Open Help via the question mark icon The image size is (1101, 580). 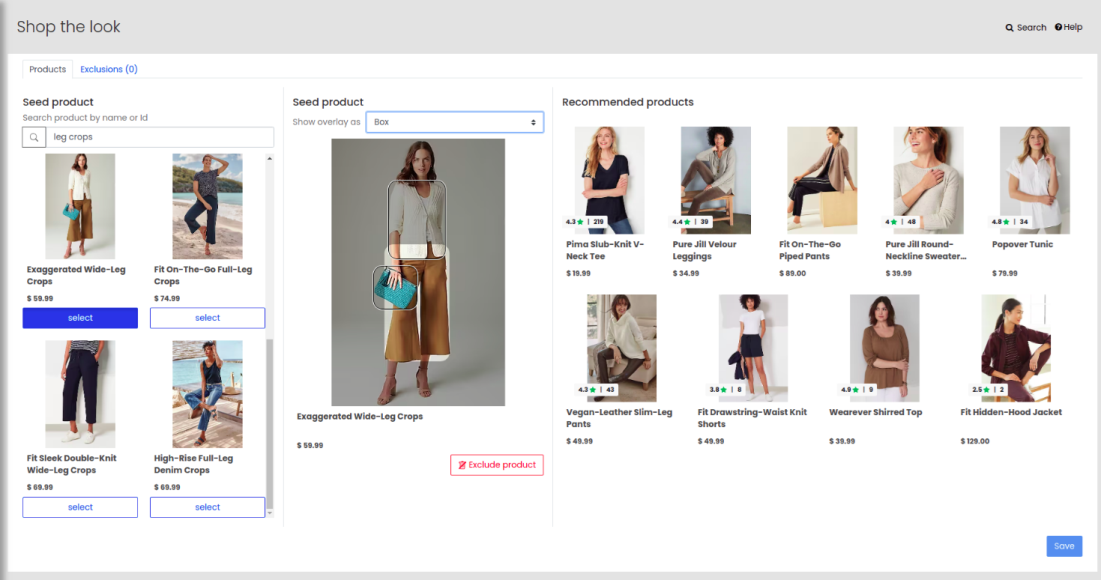(x=1058, y=27)
